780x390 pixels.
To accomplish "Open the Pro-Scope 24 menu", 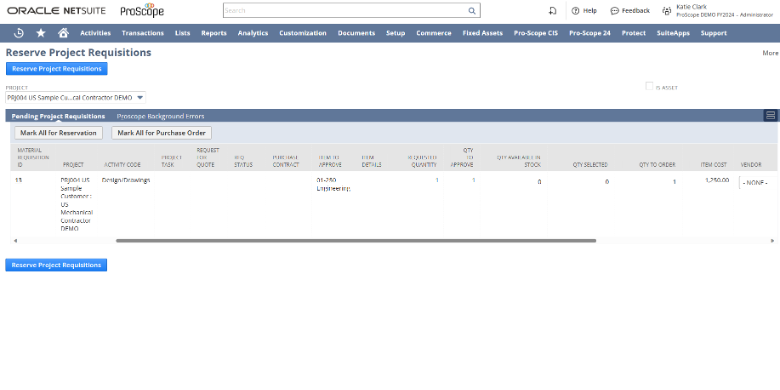I will tap(589, 33).
